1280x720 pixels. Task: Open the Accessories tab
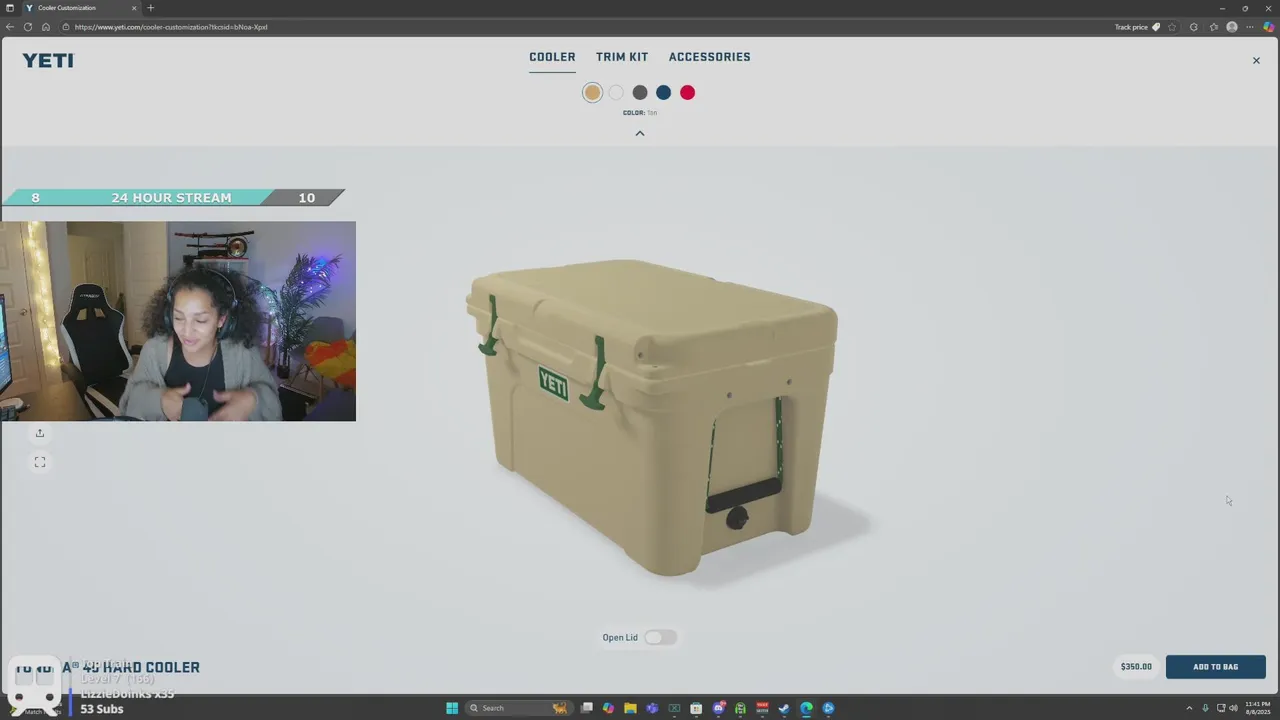pyautogui.click(x=710, y=57)
